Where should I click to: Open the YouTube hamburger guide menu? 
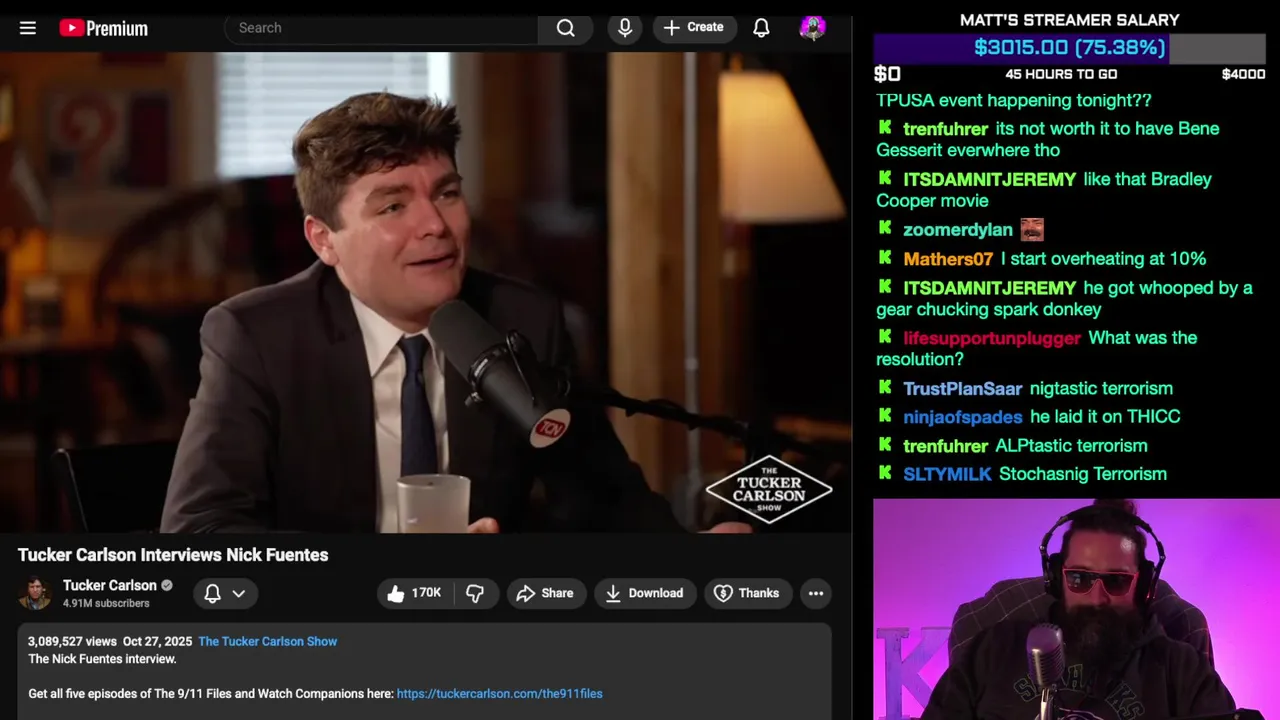(28, 28)
